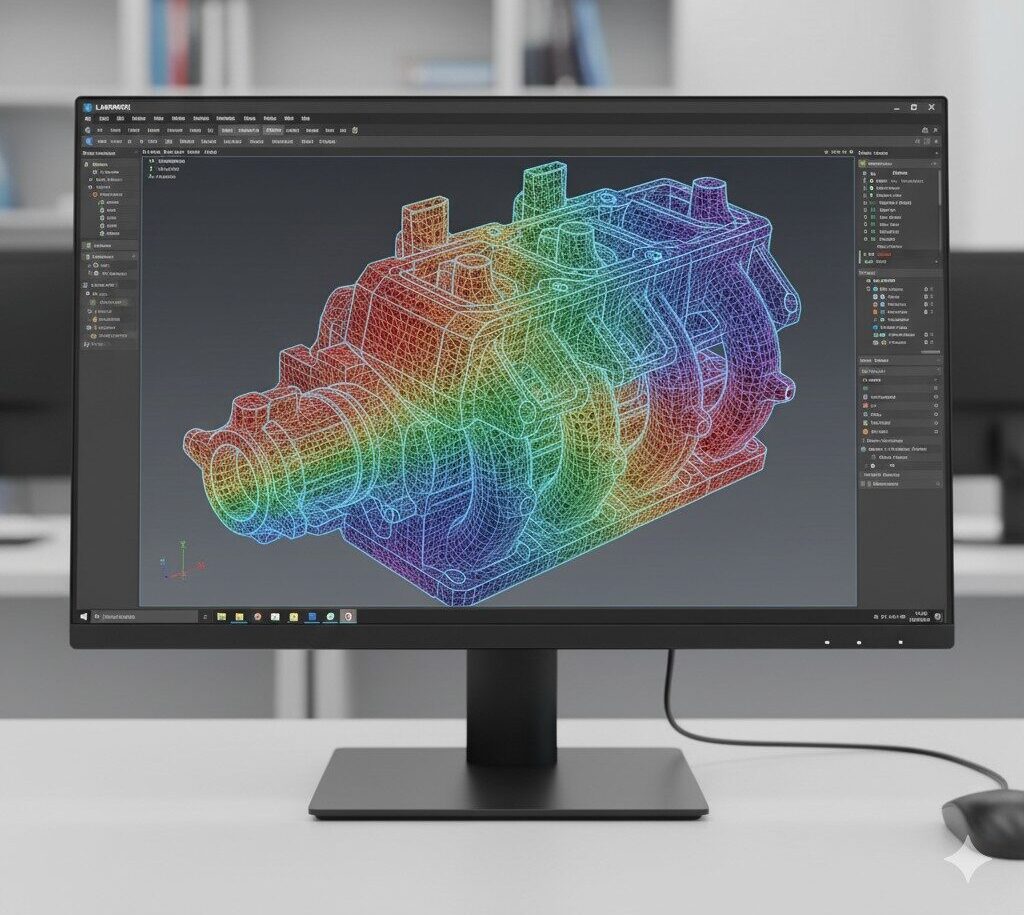
Task: Open File Explorer from the Windows taskbar
Action: click(x=221, y=617)
